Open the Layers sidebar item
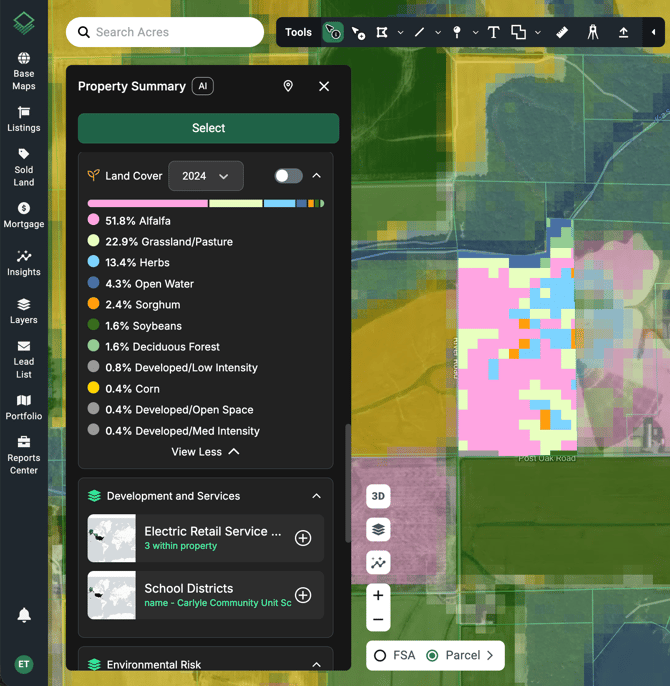The height and width of the screenshot is (686, 670). tap(24, 312)
